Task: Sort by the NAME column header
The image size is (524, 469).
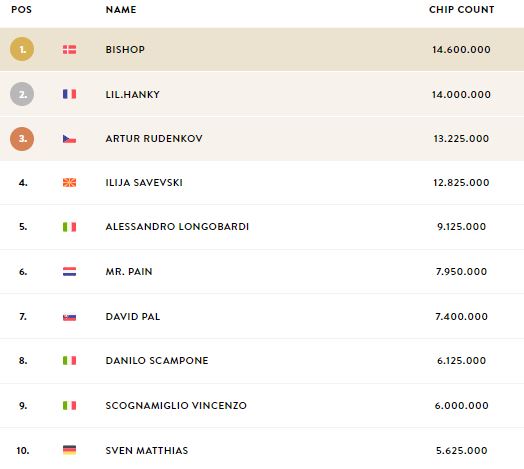Action: 121,10
